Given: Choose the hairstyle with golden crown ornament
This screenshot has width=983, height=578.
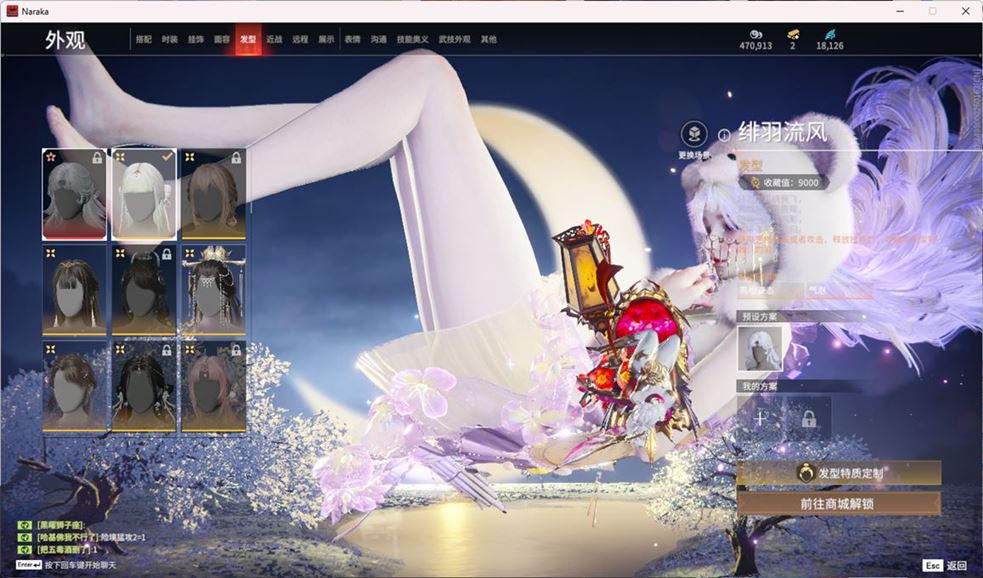Looking at the screenshot, I should pos(213,290).
